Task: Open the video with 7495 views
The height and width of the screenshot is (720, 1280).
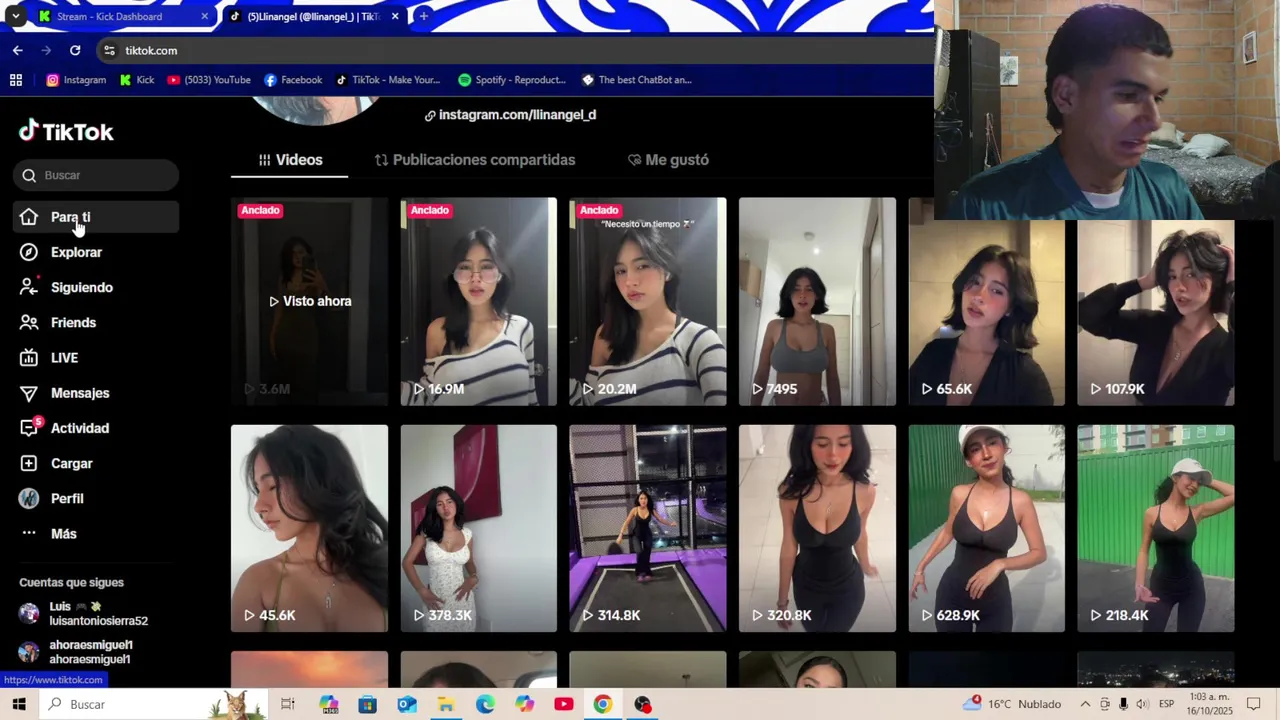Action: [x=817, y=301]
